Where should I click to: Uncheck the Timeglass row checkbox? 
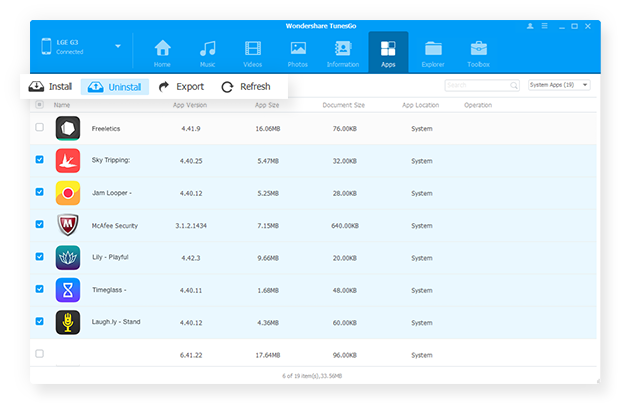click(x=39, y=289)
